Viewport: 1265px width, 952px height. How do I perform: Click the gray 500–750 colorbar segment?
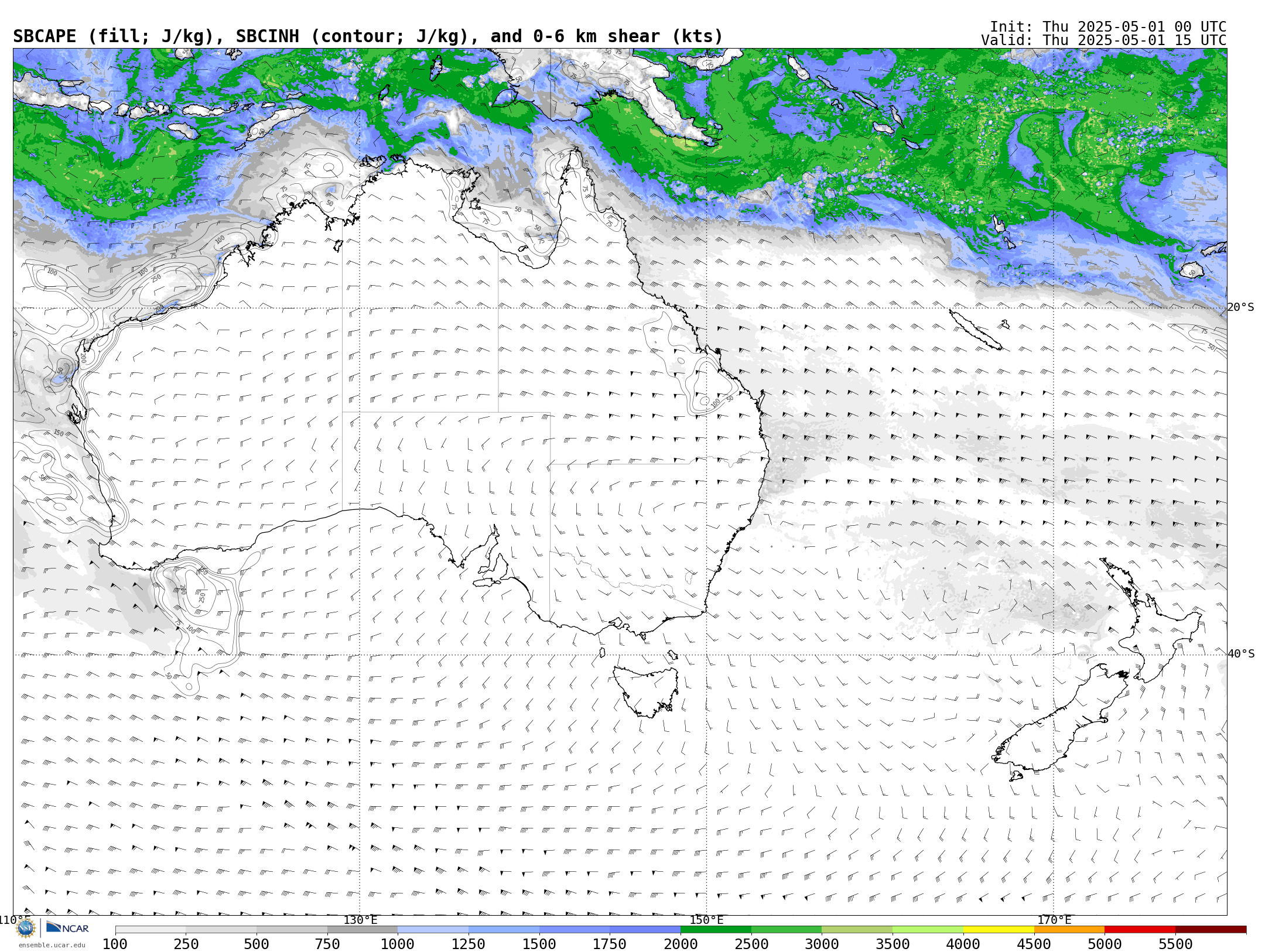pos(292,930)
